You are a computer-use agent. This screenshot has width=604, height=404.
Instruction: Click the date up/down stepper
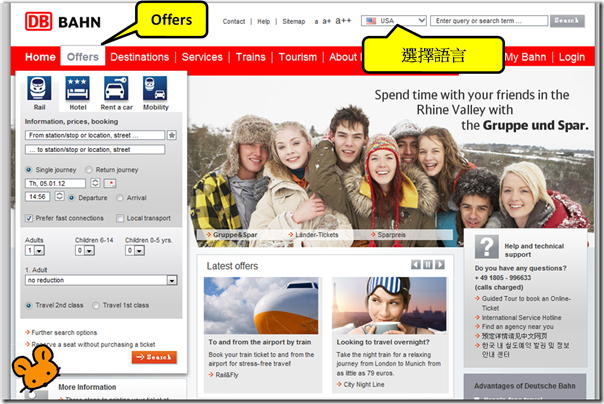tap(95, 183)
